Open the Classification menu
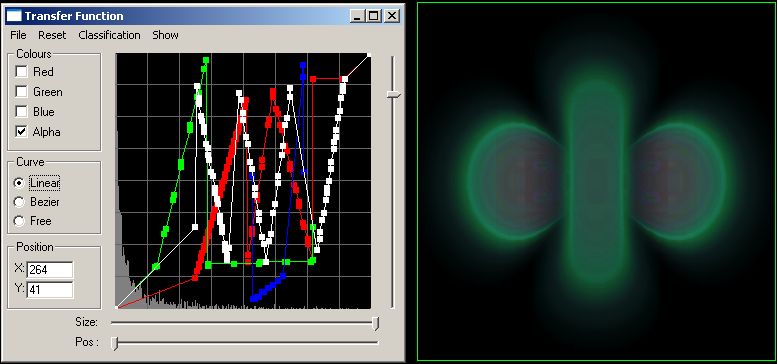This screenshot has height=364, width=778. [x=109, y=35]
